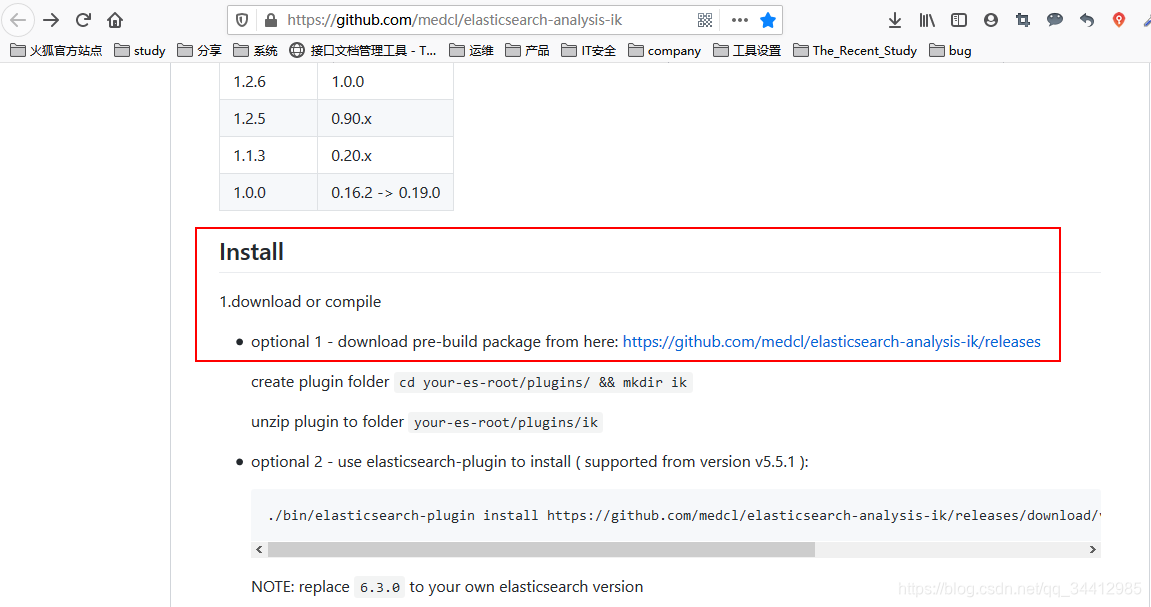
Task: Click the horizontal code scrollbar thumb
Action: 541,549
